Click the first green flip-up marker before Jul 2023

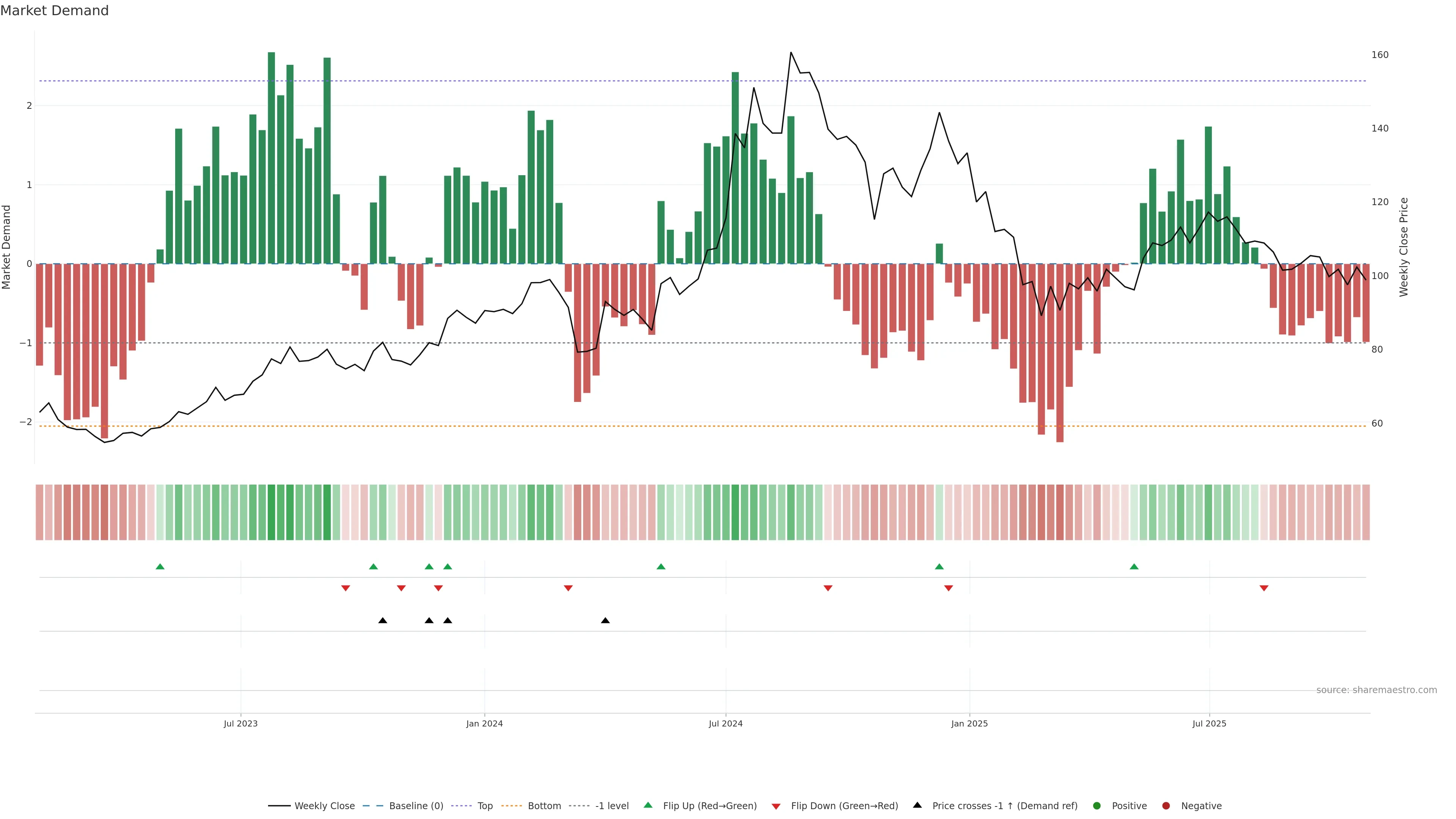160,566
